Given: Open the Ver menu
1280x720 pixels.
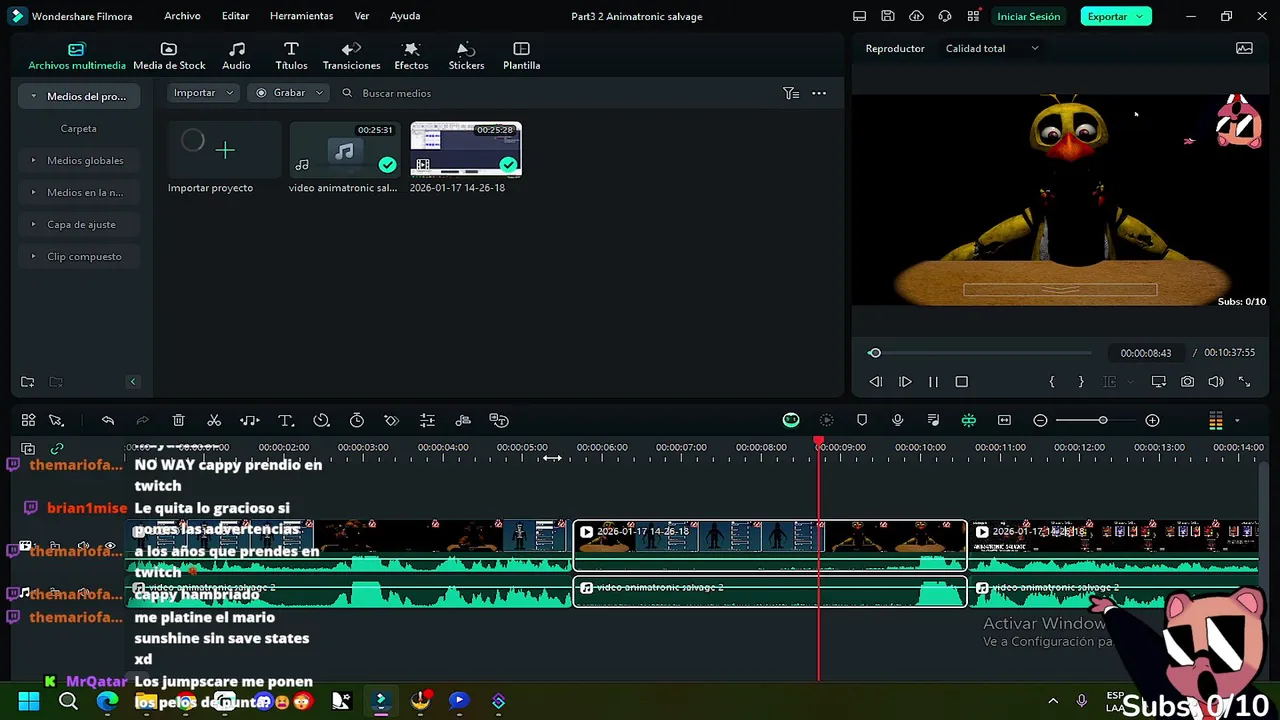Looking at the screenshot, I should click(362, 16).
